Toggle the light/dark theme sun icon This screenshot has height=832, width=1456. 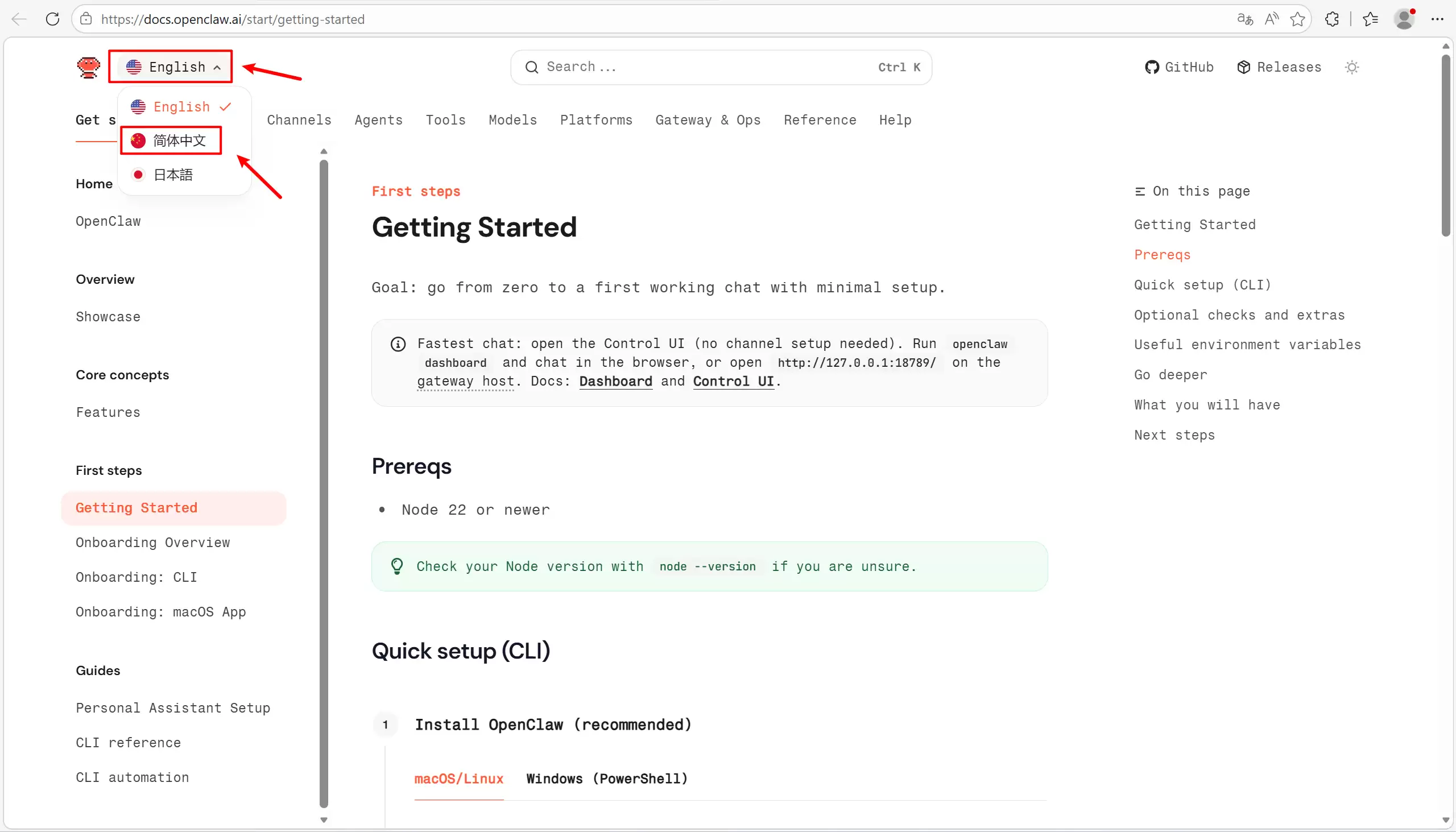pos(1351,68)
